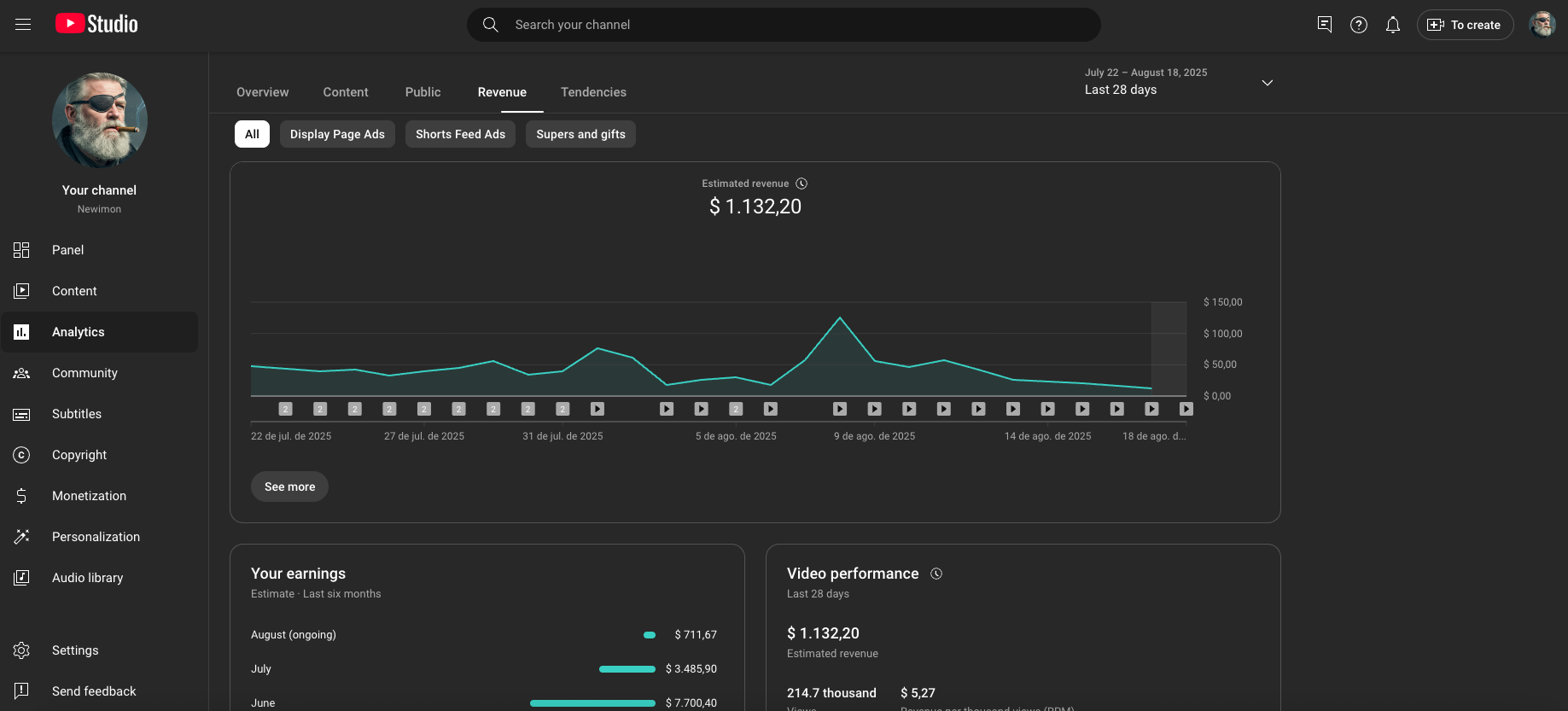The width and height of the screenshot is (1568, 711).
Task: Click the clock icon beside Video performance
Action: coord(936,574)
